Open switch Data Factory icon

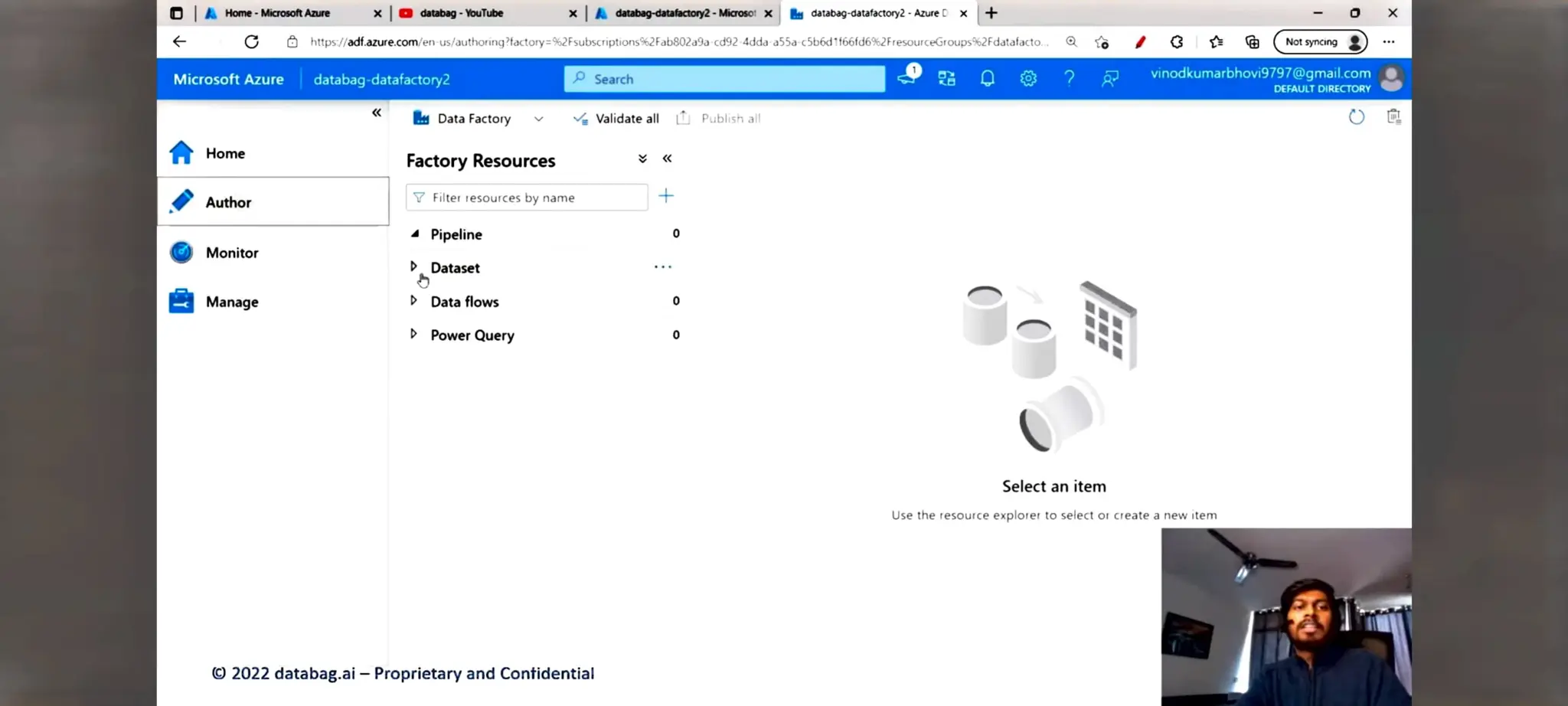[x=947, y=78]
